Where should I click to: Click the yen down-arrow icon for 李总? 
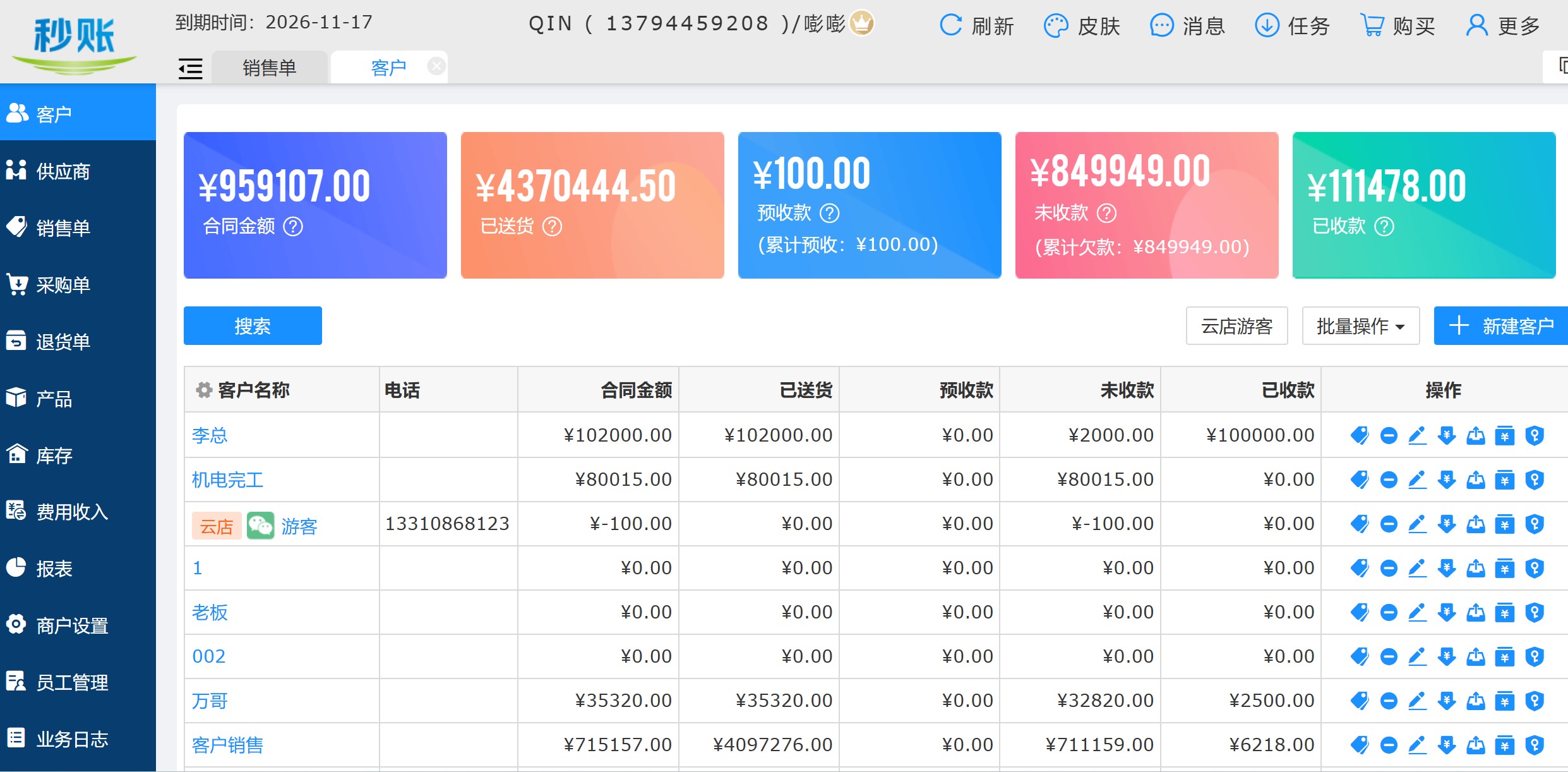(1446, 435)
